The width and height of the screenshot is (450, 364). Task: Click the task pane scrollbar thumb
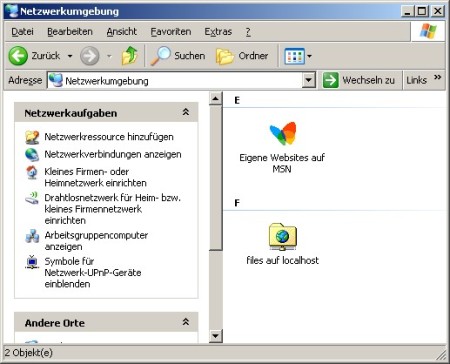pos(216,178)
